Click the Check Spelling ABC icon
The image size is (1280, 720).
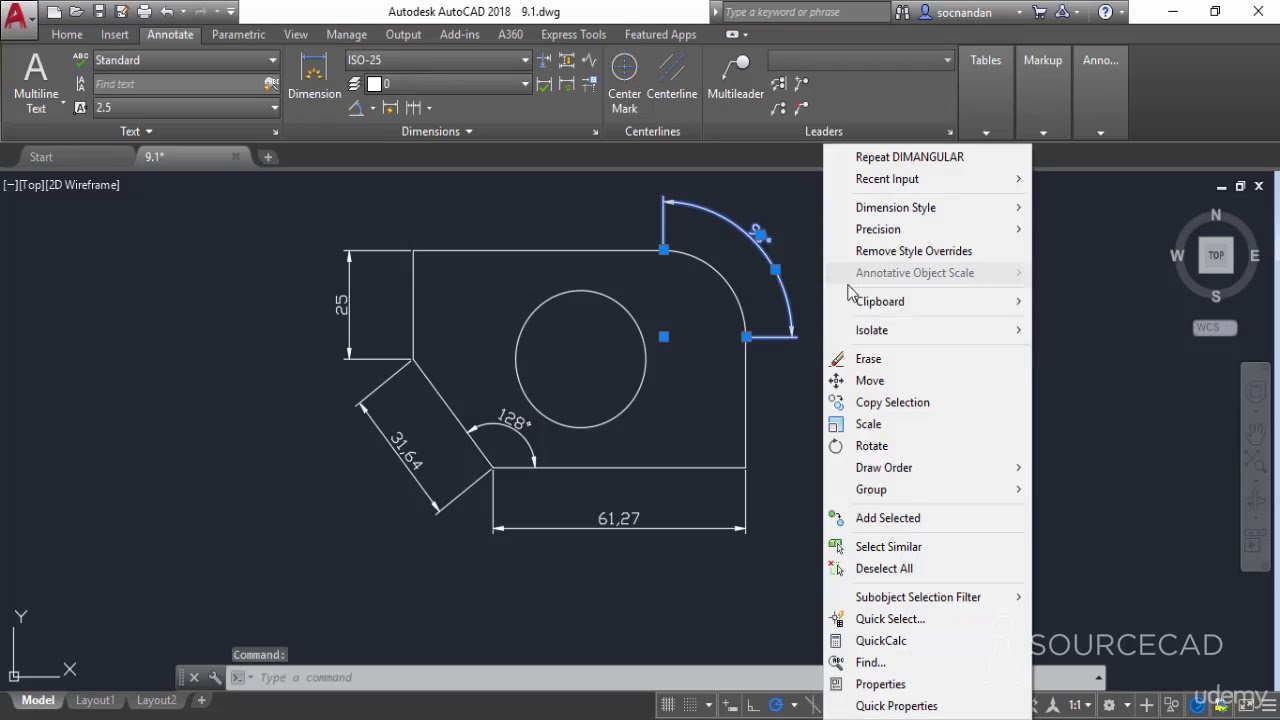(x=81, y=60)
